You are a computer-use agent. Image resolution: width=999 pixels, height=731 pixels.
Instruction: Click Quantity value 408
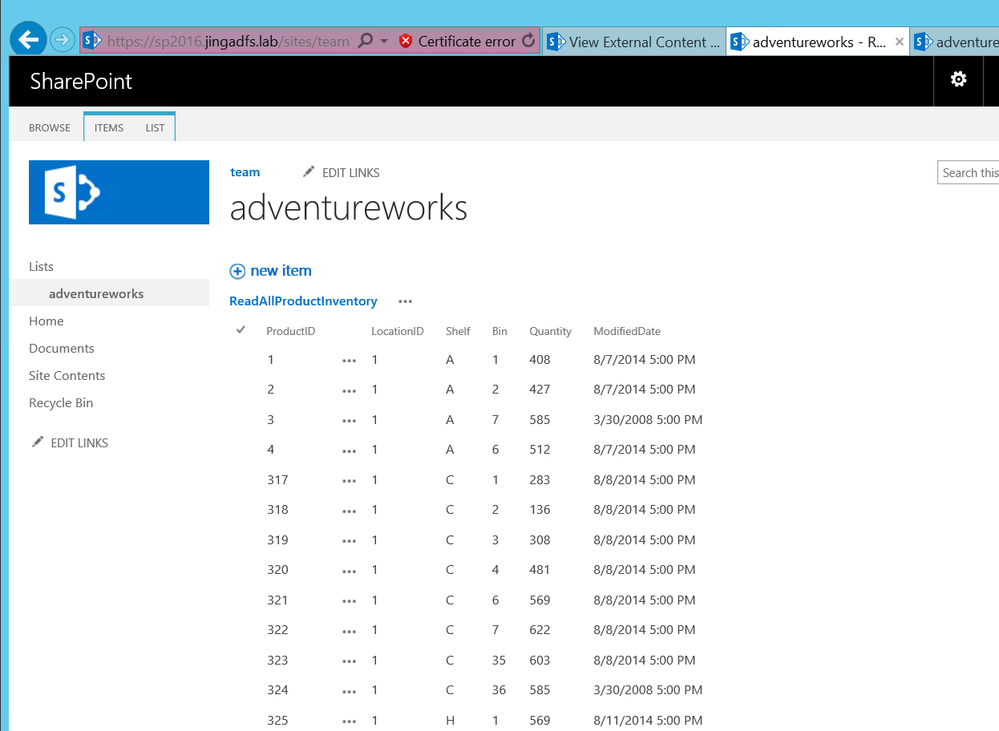point(540,359)
